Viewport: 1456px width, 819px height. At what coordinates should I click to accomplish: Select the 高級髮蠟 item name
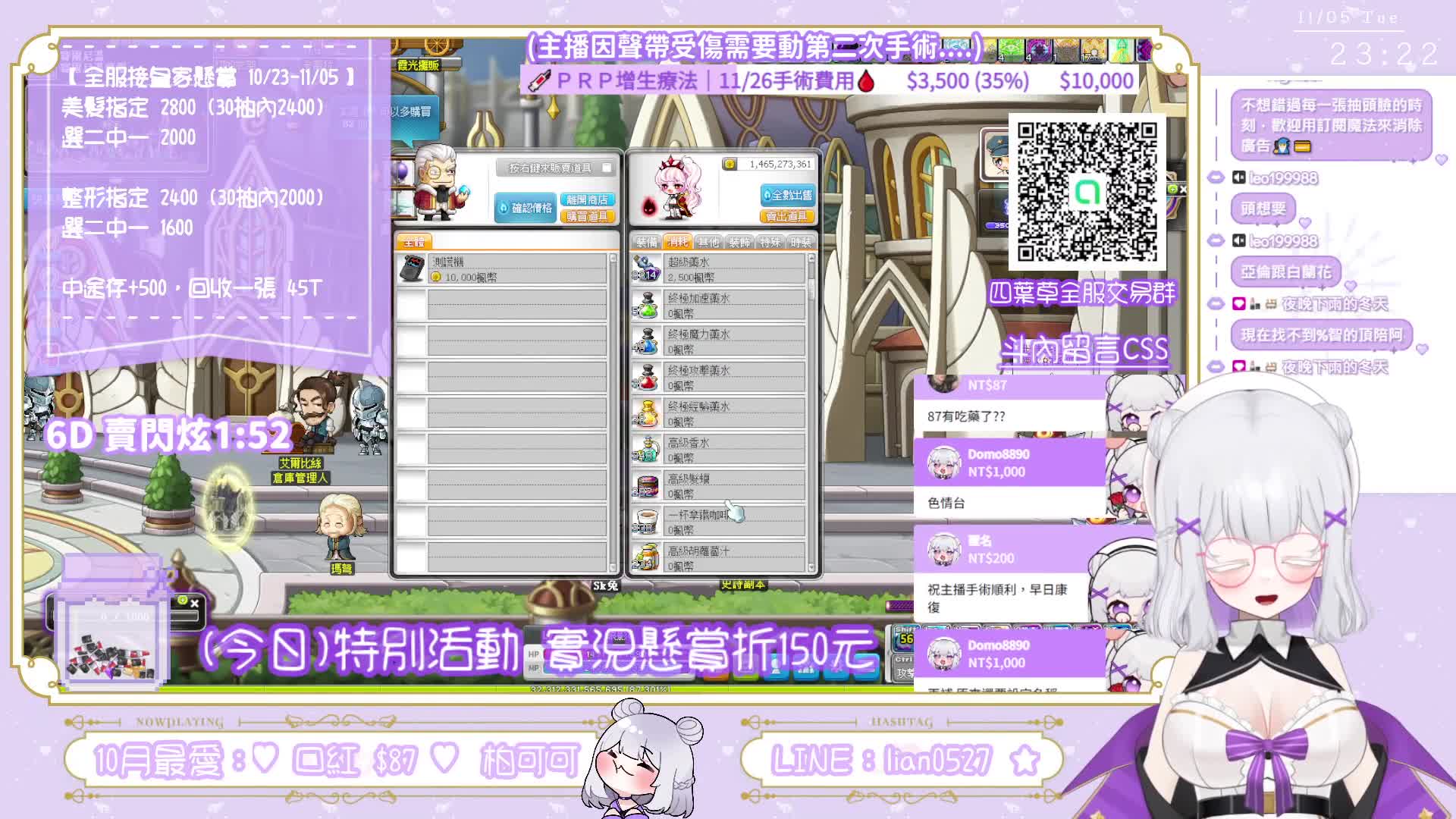(x=689, y=479)
